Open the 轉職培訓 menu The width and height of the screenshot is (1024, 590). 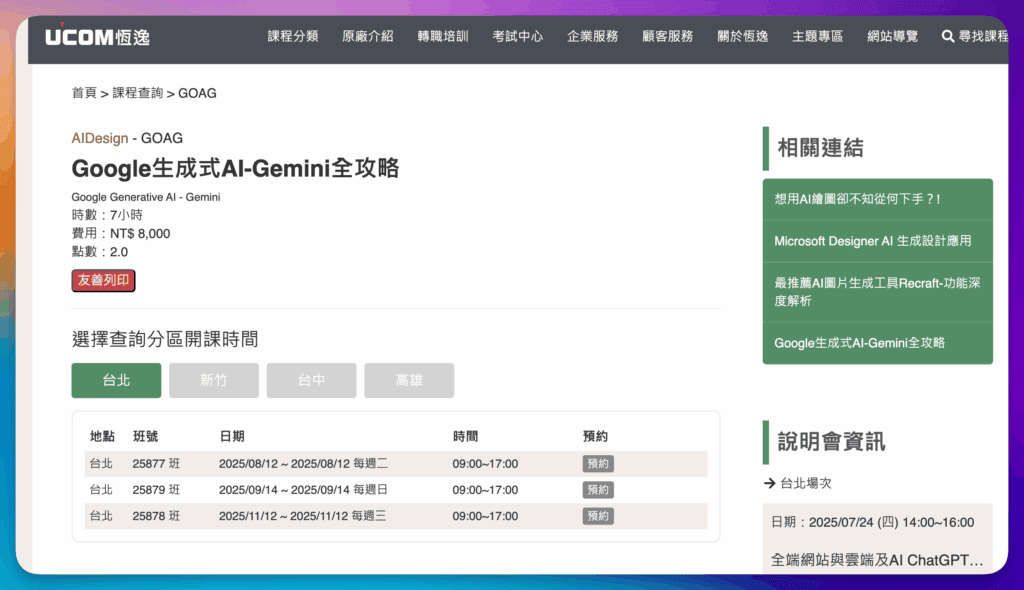click(443, 37)
